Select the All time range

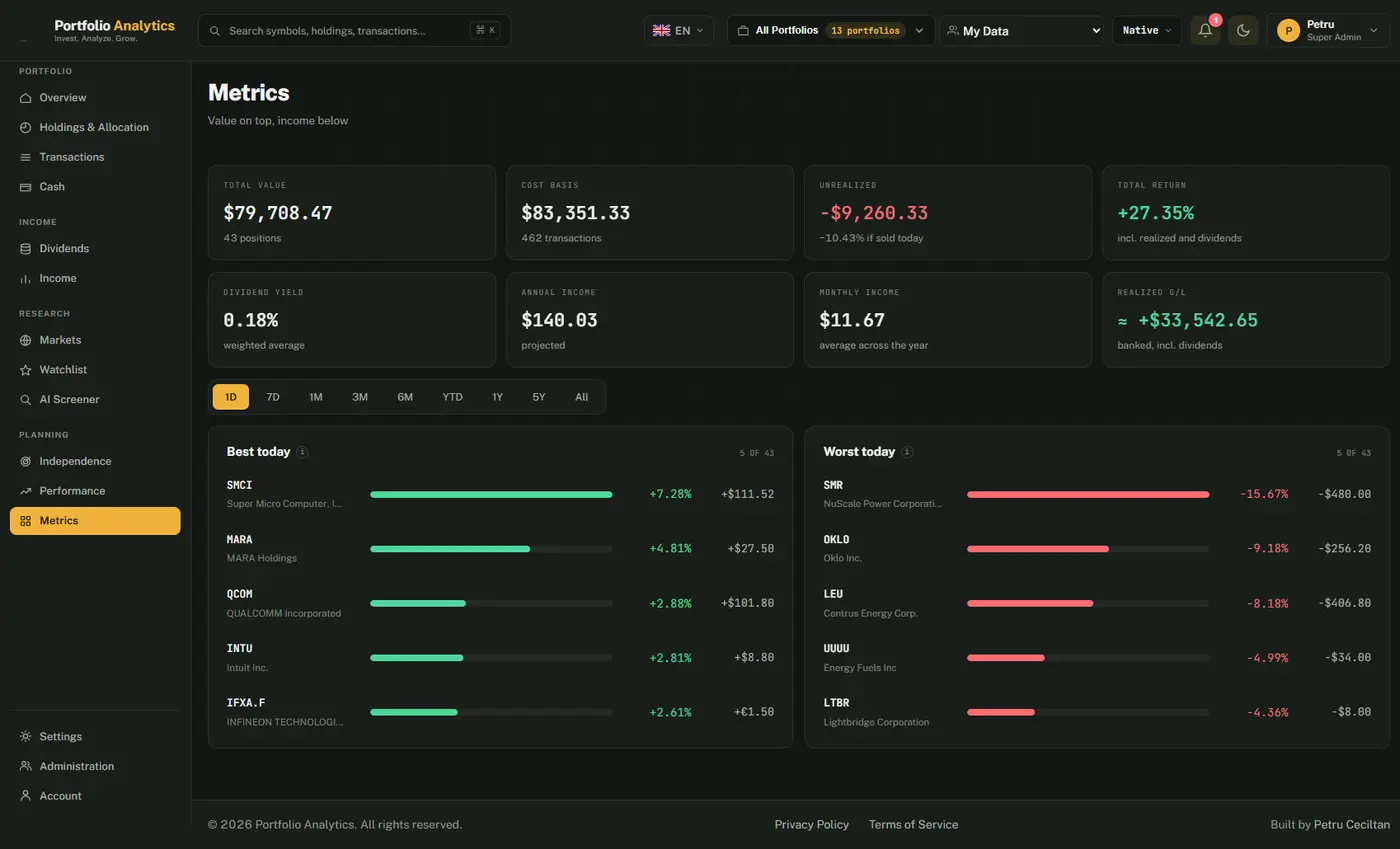(582, 397)
